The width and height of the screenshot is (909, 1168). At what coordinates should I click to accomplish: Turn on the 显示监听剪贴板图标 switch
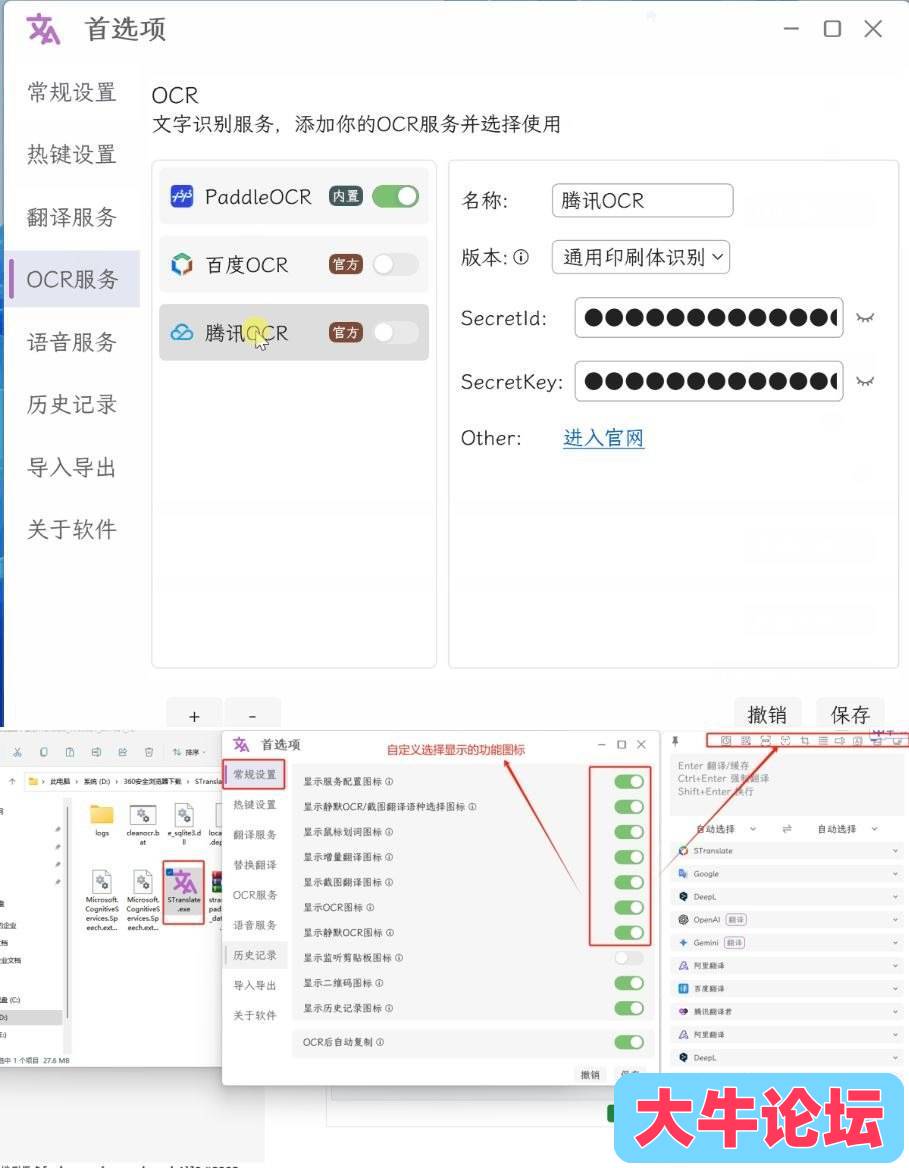click(629, 958)
